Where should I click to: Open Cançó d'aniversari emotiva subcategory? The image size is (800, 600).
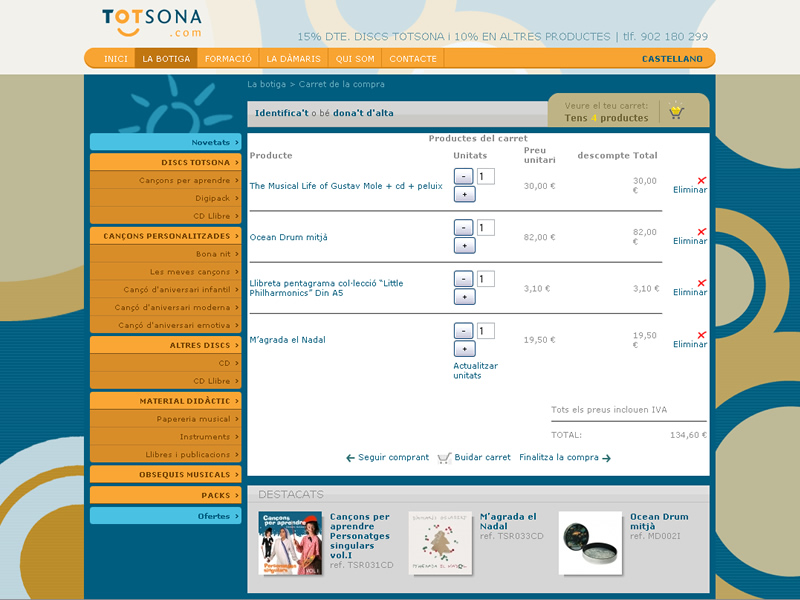[x=165, y=325]
